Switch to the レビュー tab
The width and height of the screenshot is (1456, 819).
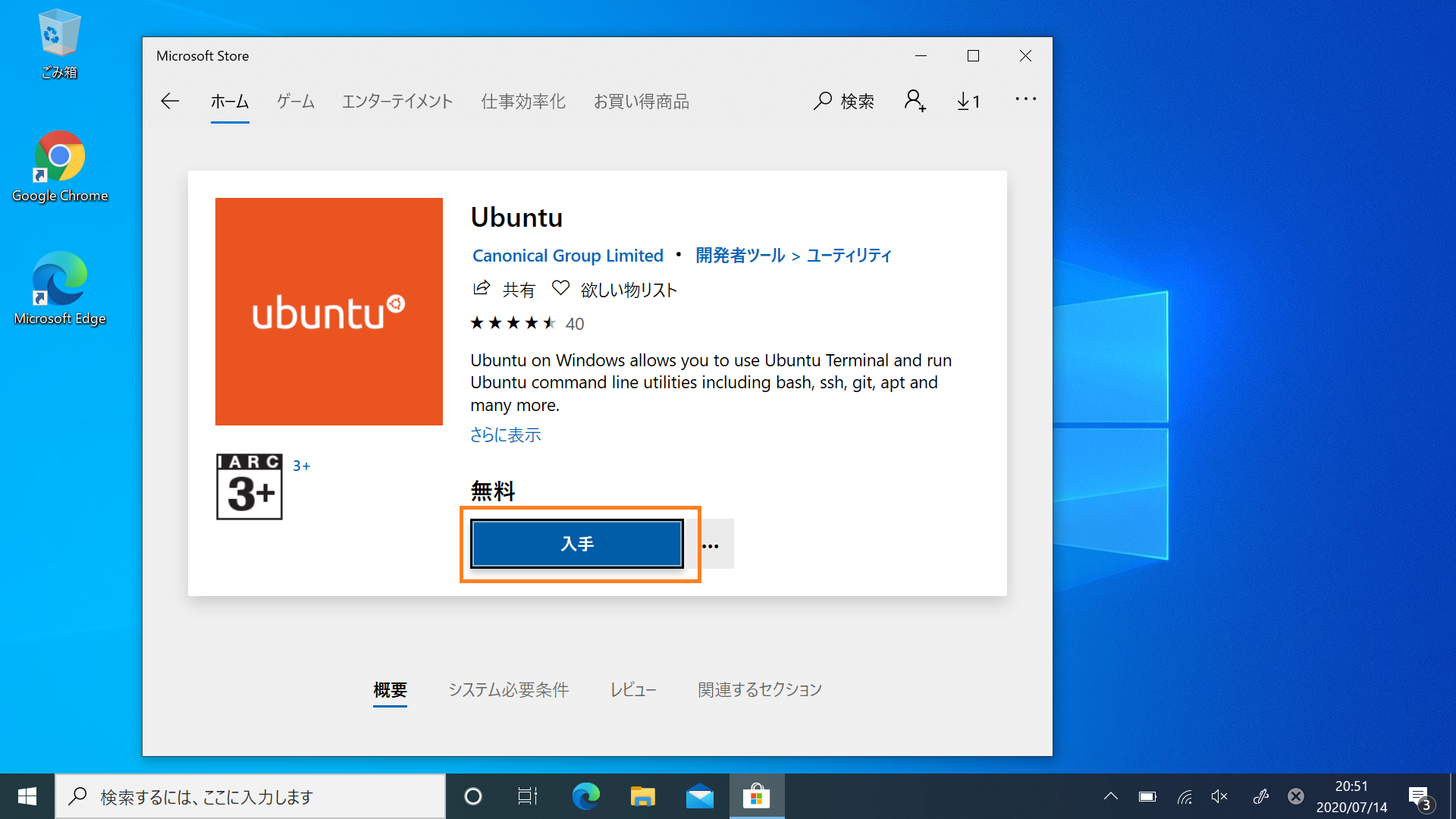click(633, 689)
